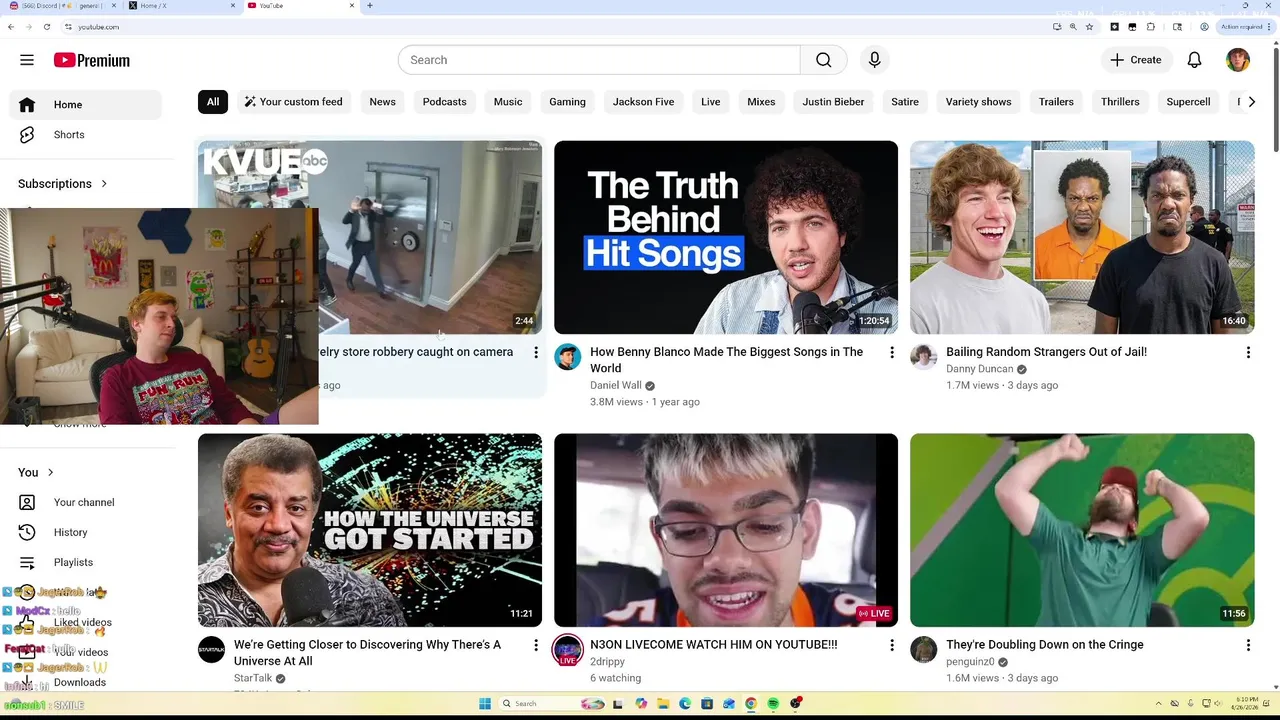Open options for N3ON LIVECOME video

click(x=892, y=646)
